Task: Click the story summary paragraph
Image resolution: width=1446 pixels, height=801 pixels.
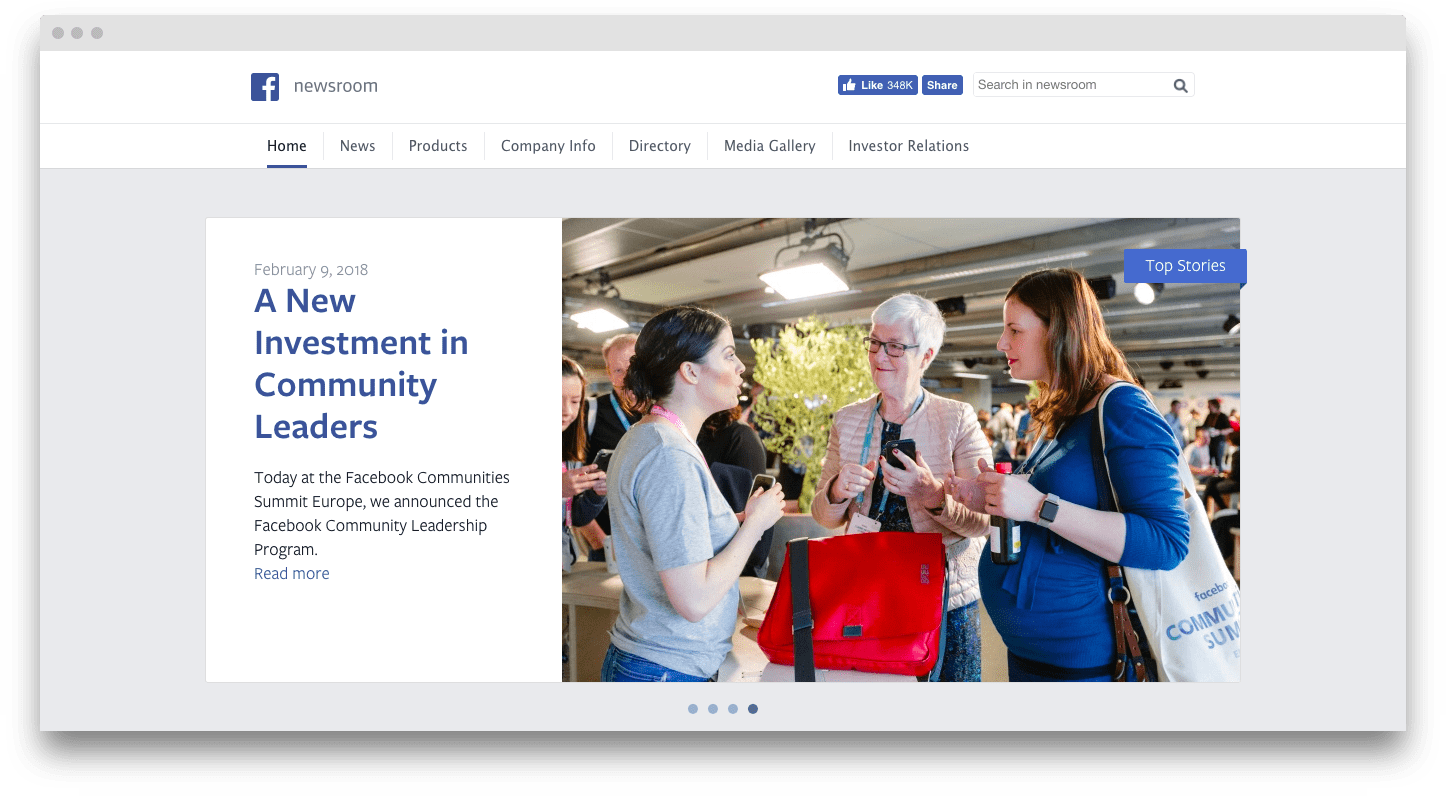Action: pos(382,514)
